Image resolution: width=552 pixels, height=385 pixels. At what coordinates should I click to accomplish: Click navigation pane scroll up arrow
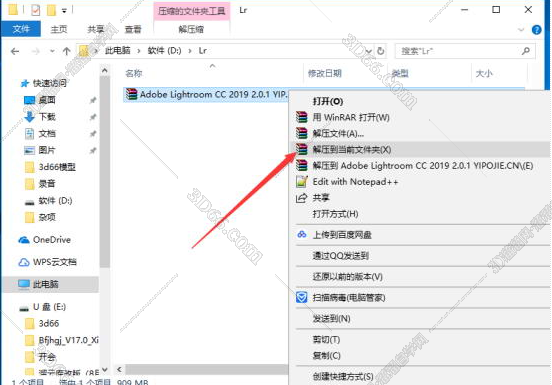tap(105, 71)
